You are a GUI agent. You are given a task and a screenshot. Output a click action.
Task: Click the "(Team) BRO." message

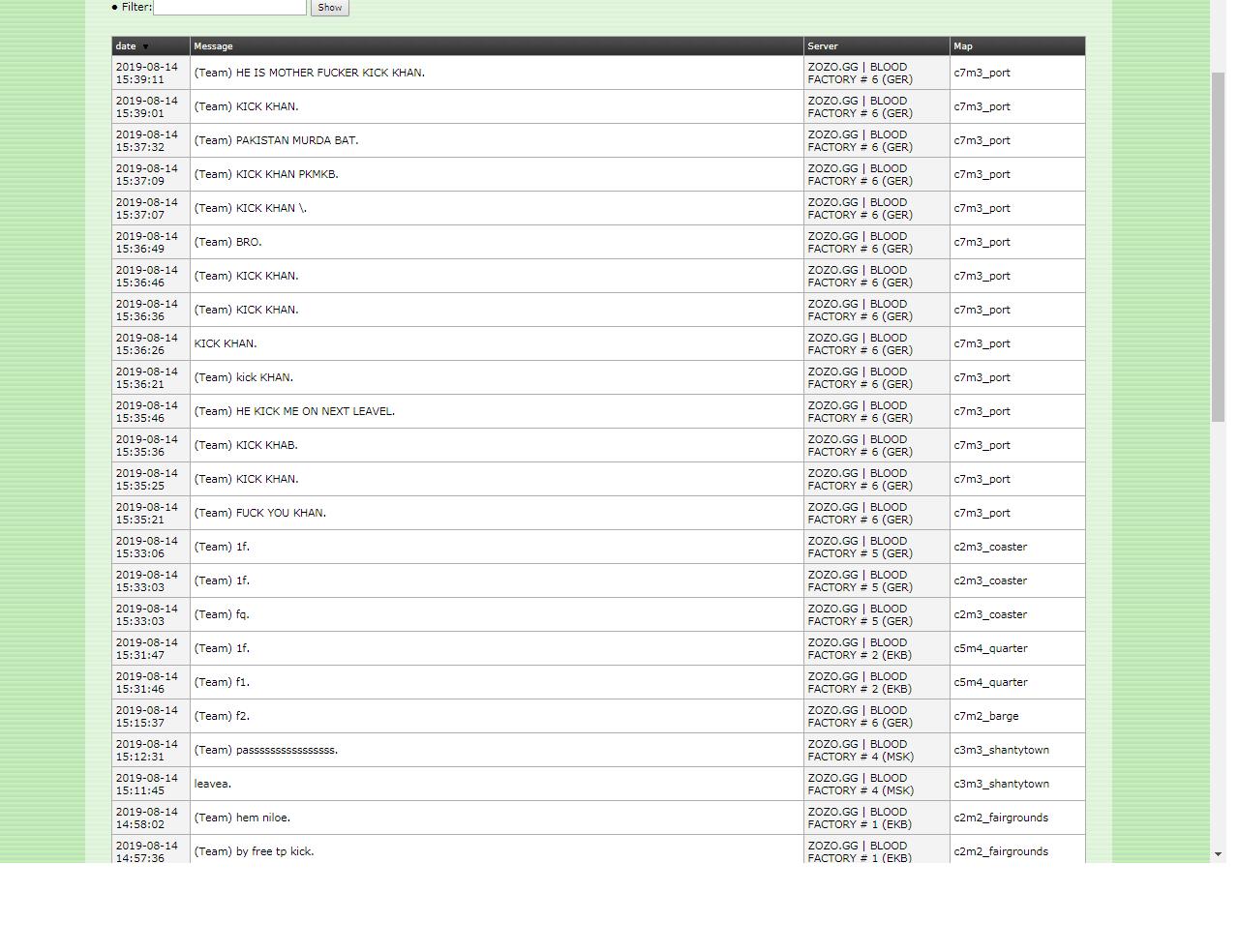pos(227,243)
